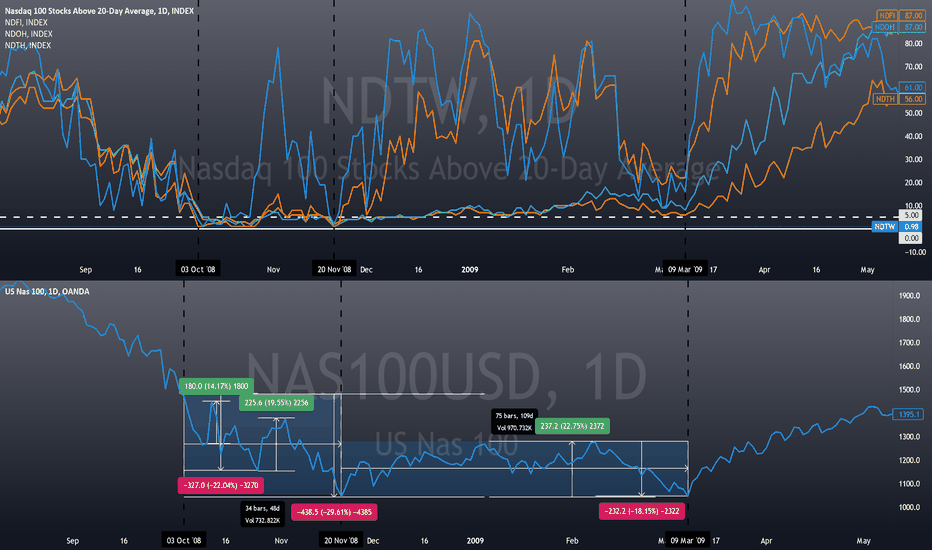The height and width of the screenshot is (550, 932).
Task: Click 'Nov' on the lower pane time axis
Action: point(281,541)
